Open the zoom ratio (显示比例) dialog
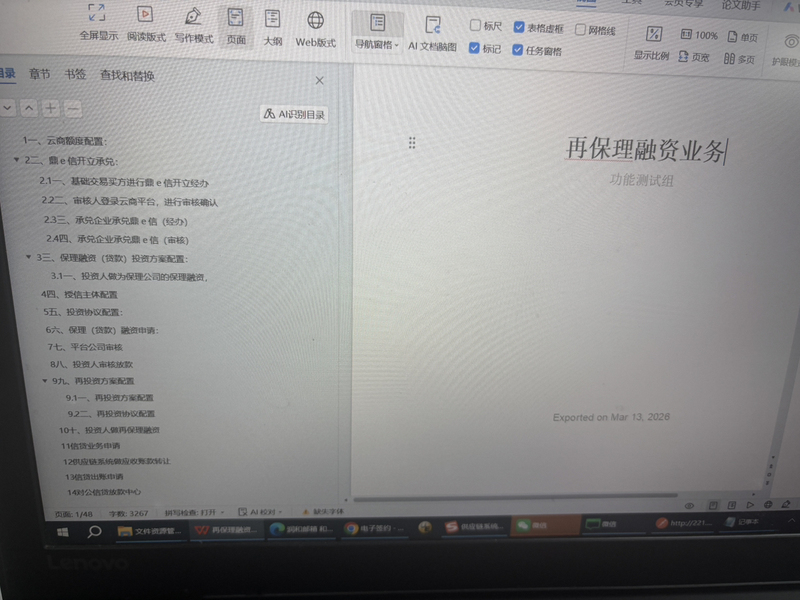 coord(652,44)
